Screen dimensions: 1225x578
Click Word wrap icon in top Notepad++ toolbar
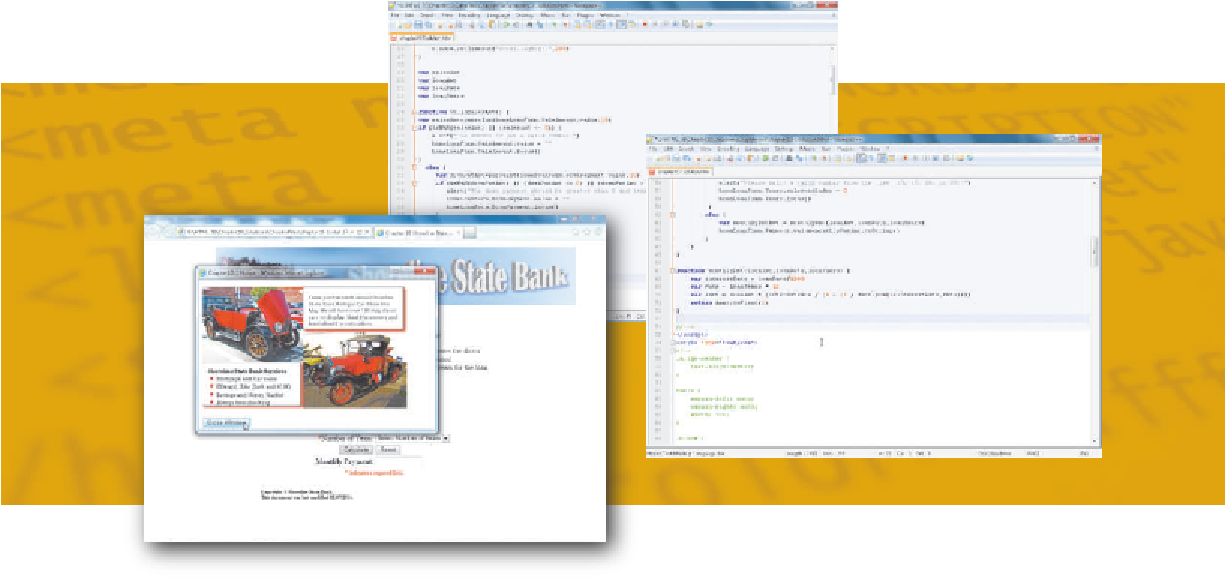(600, 24)
